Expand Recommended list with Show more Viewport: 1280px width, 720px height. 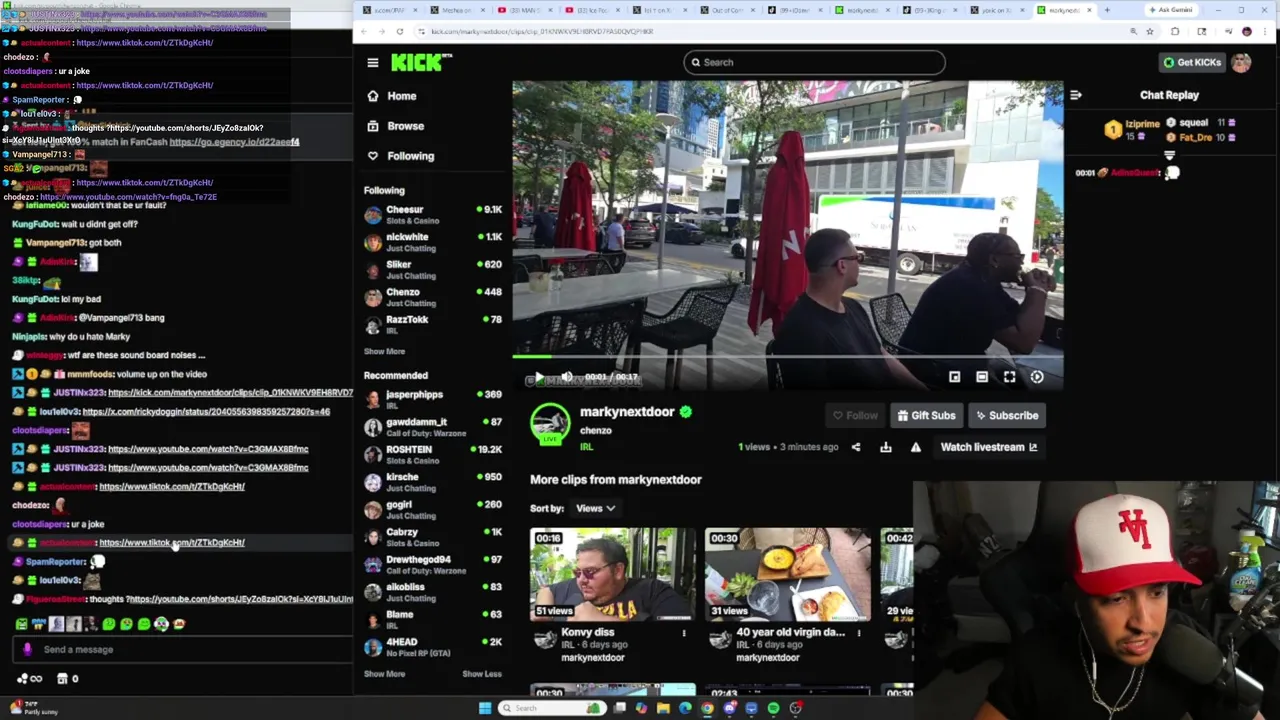click(x=384, y=674)
